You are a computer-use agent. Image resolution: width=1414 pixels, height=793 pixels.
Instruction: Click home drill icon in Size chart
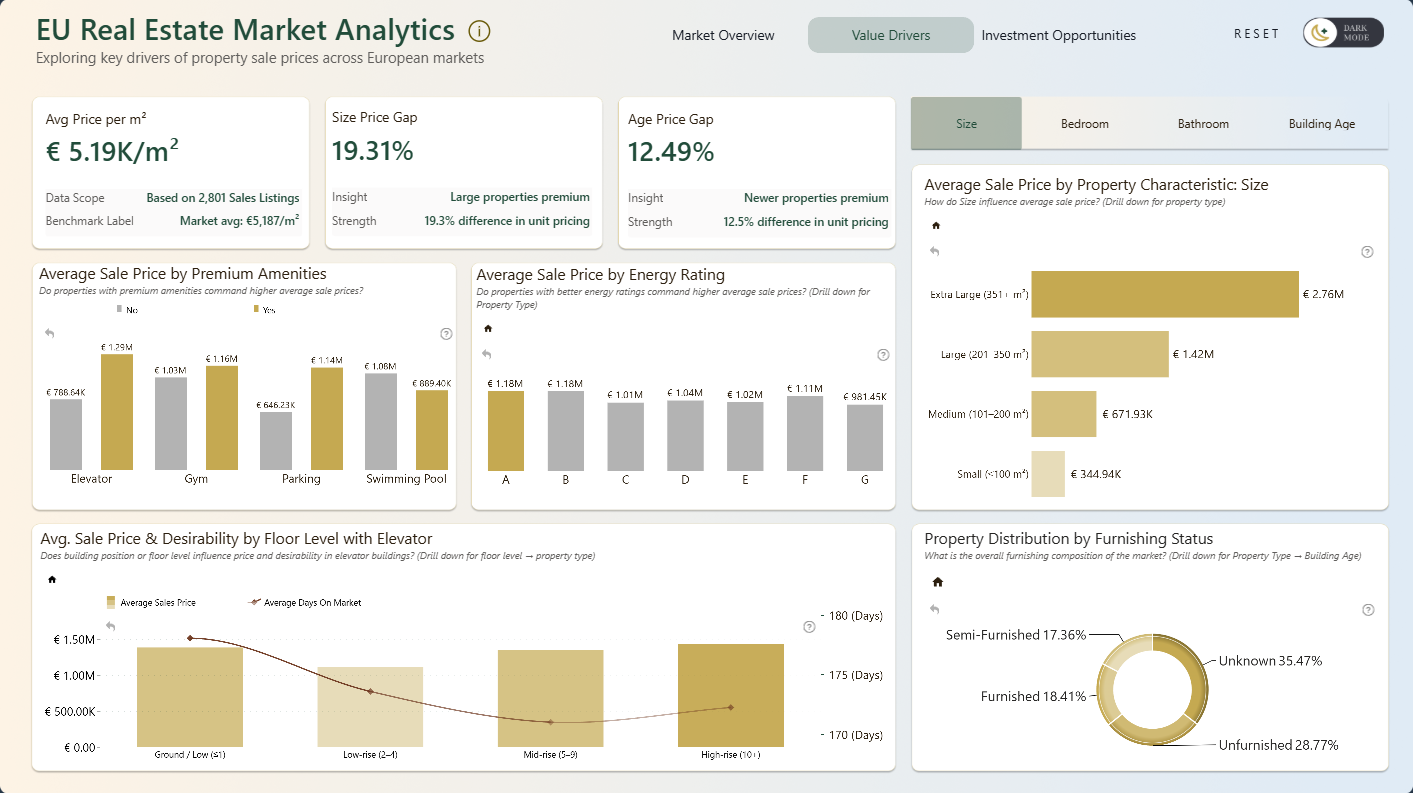(936, 226)
